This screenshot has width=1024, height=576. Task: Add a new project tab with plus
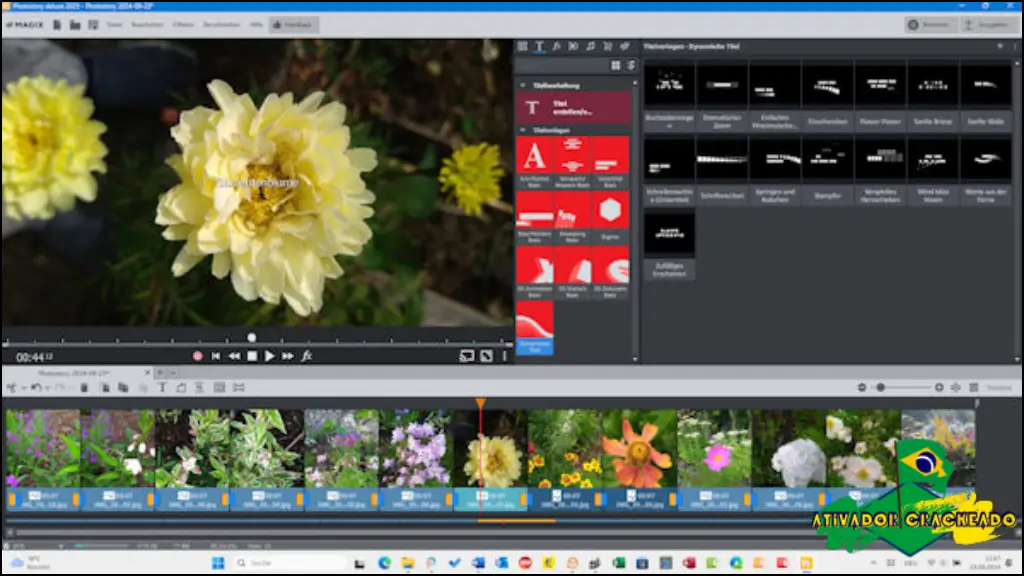tap(159, 373)
